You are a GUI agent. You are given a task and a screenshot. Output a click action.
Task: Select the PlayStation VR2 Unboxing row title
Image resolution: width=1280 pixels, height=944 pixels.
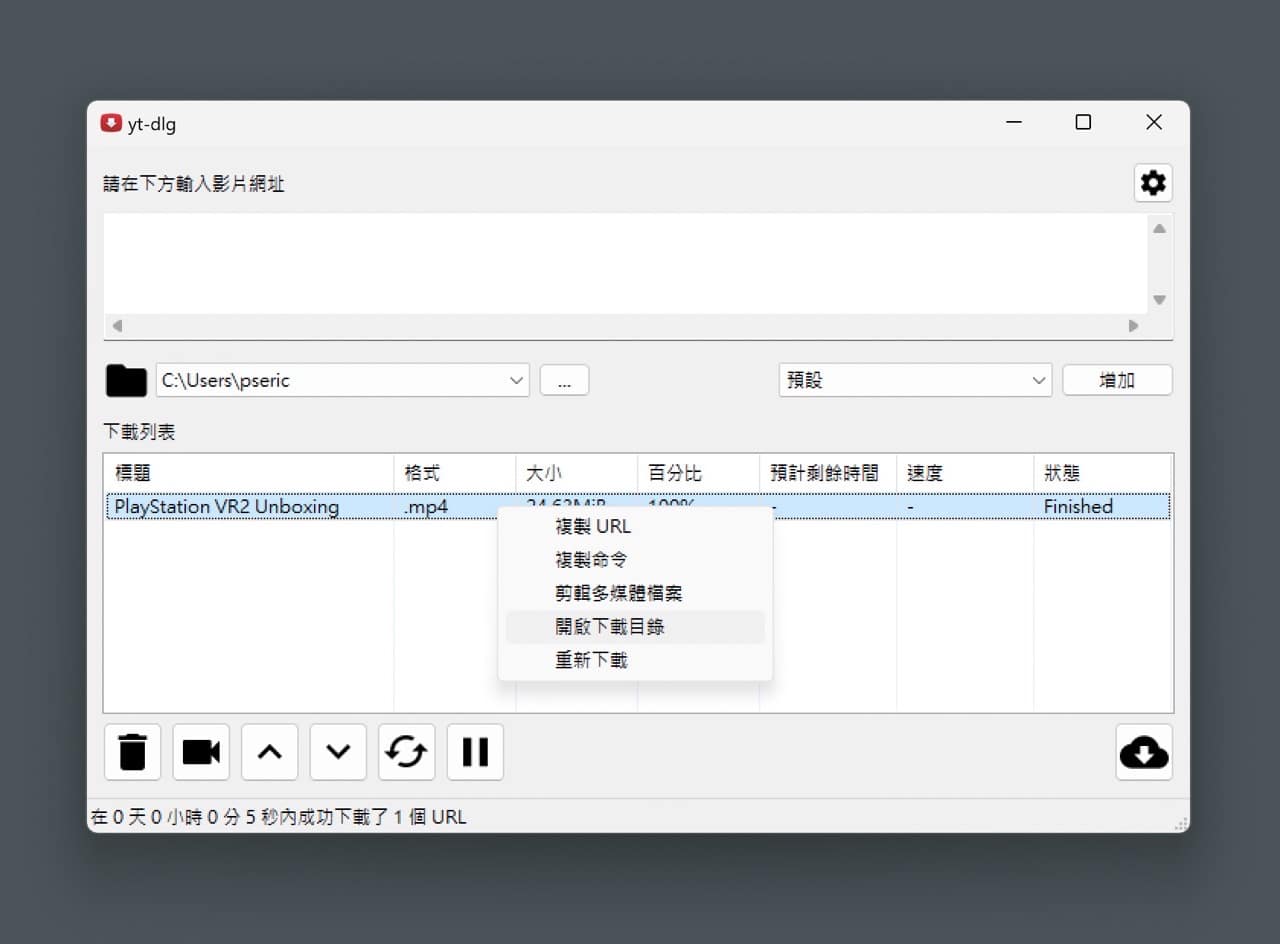[227, 506]
